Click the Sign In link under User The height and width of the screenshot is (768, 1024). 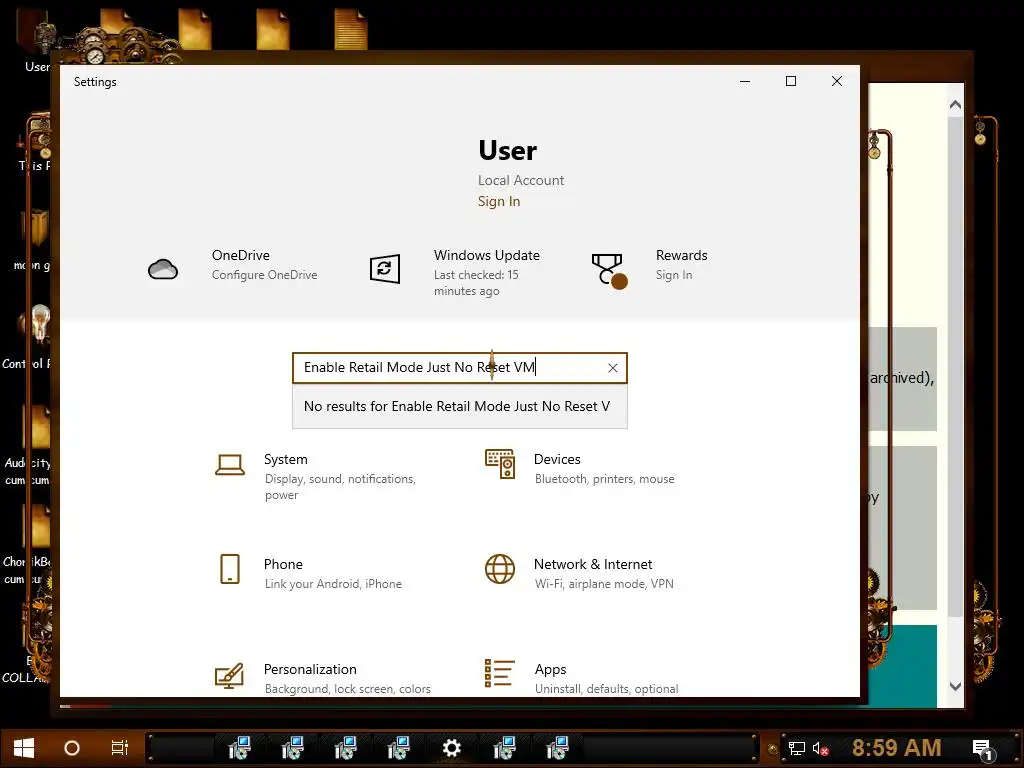coord(499,201)
